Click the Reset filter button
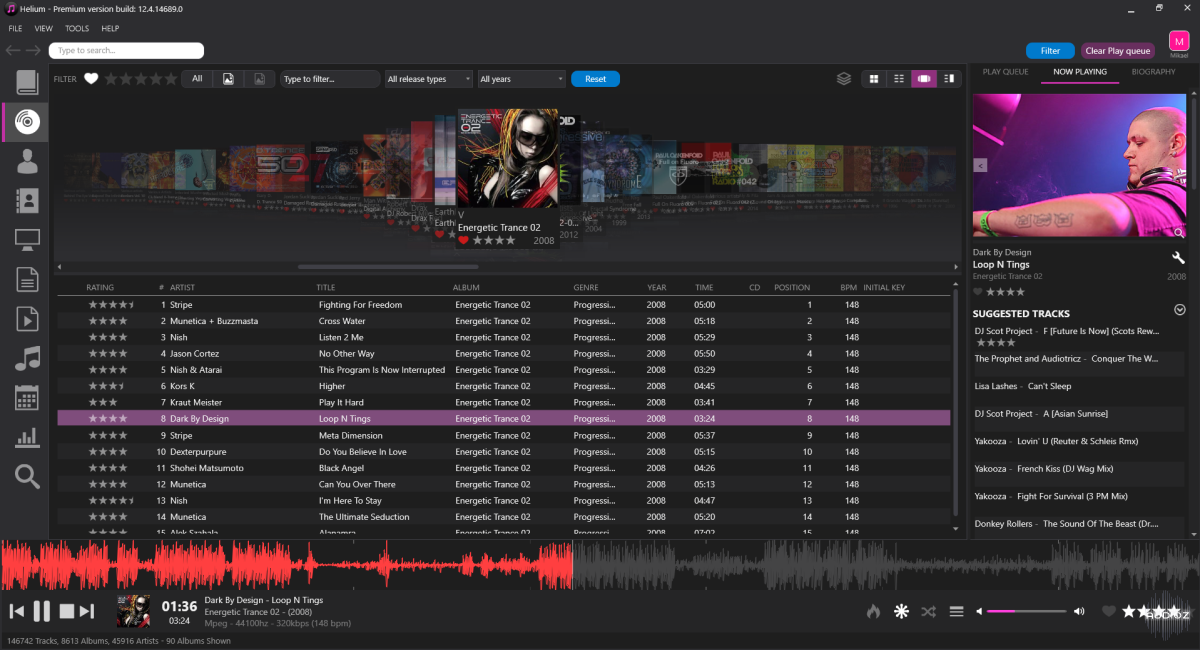The height and width of the screenshot is (650, 1200). (x=595, y=79)
